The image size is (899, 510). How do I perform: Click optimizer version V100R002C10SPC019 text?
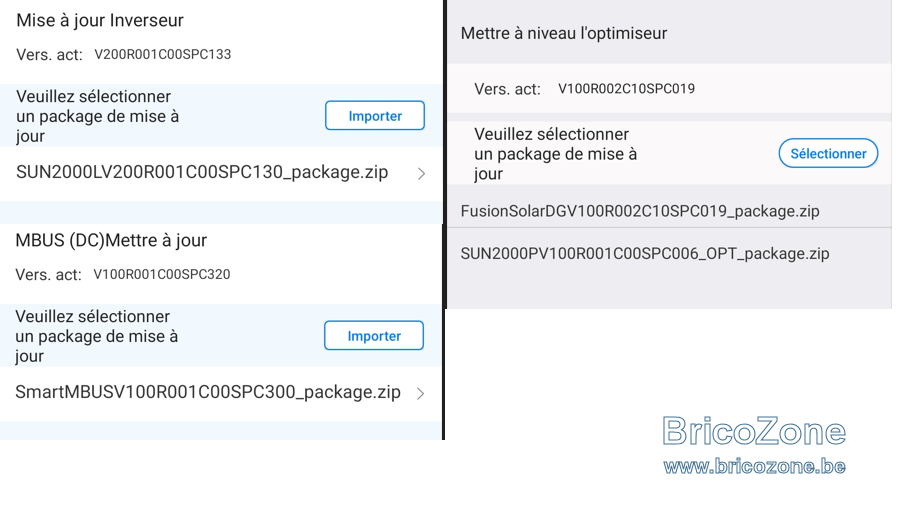626,89
